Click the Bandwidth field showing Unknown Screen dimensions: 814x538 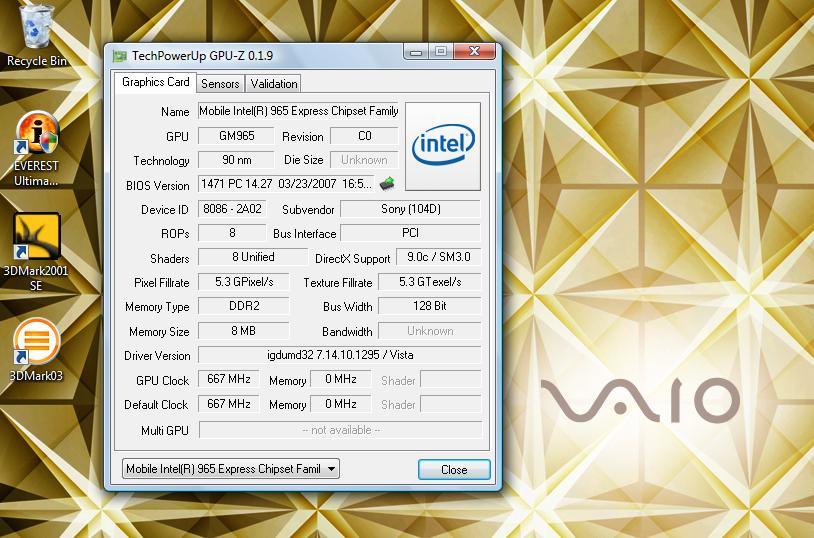[x=430, y=331]
